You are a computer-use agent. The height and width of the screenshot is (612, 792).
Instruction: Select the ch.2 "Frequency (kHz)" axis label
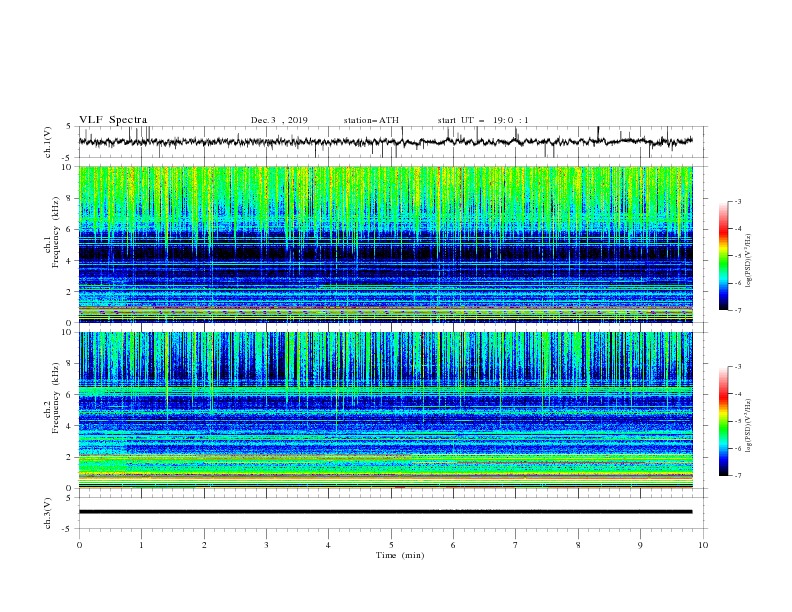click(56, 398)
